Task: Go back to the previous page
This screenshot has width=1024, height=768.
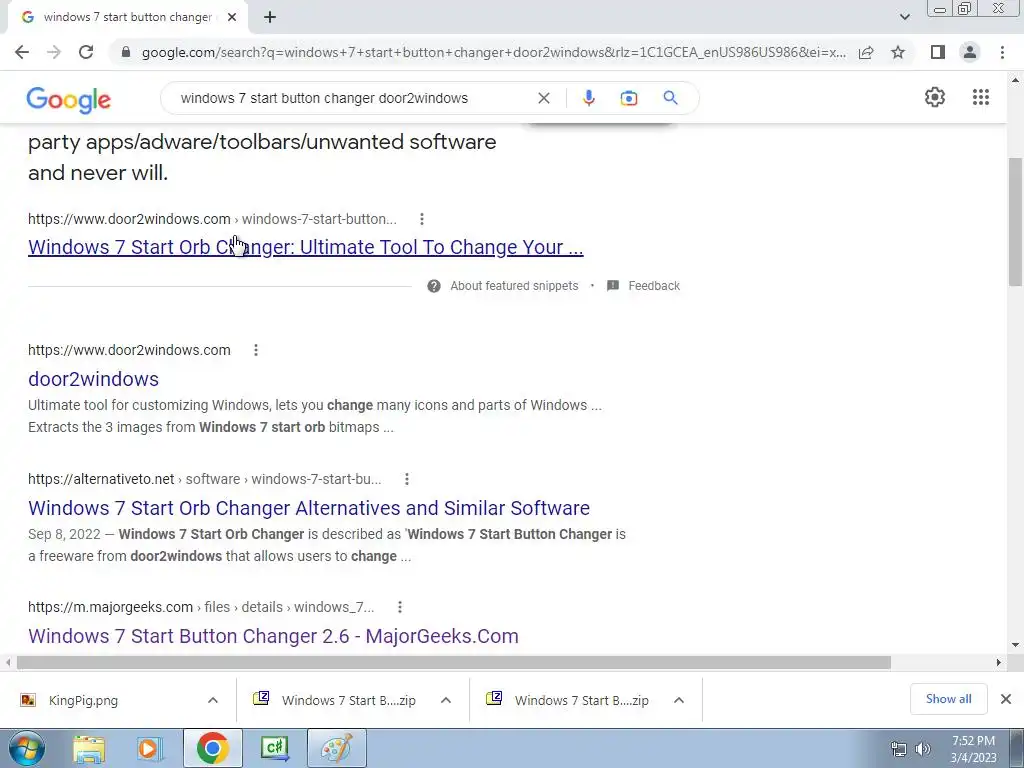Action: [22, 52]
